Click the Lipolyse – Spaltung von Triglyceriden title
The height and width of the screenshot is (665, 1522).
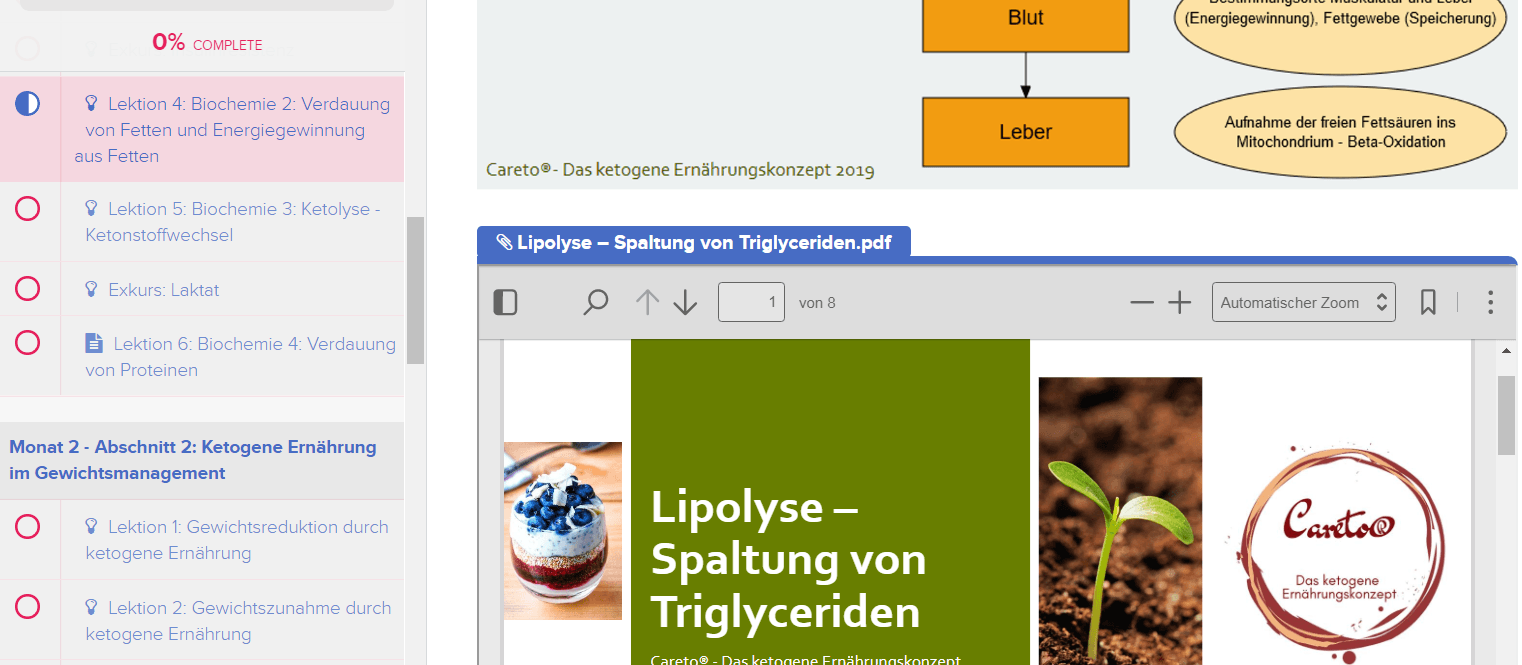[x=786, y=559]
